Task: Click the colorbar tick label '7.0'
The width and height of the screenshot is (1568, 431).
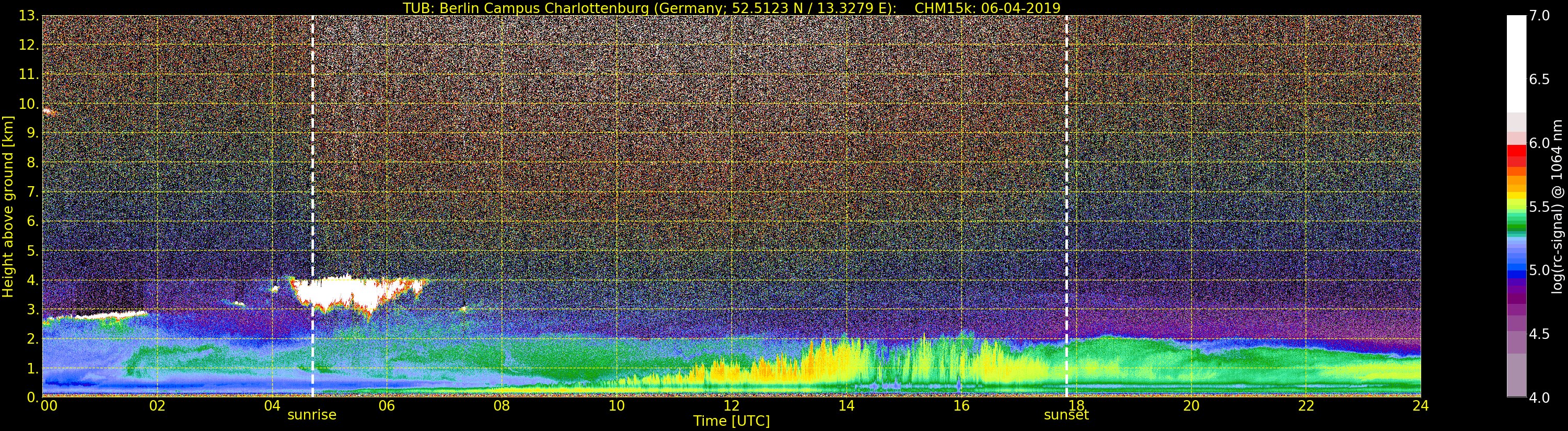Action: pos(1539,16)
